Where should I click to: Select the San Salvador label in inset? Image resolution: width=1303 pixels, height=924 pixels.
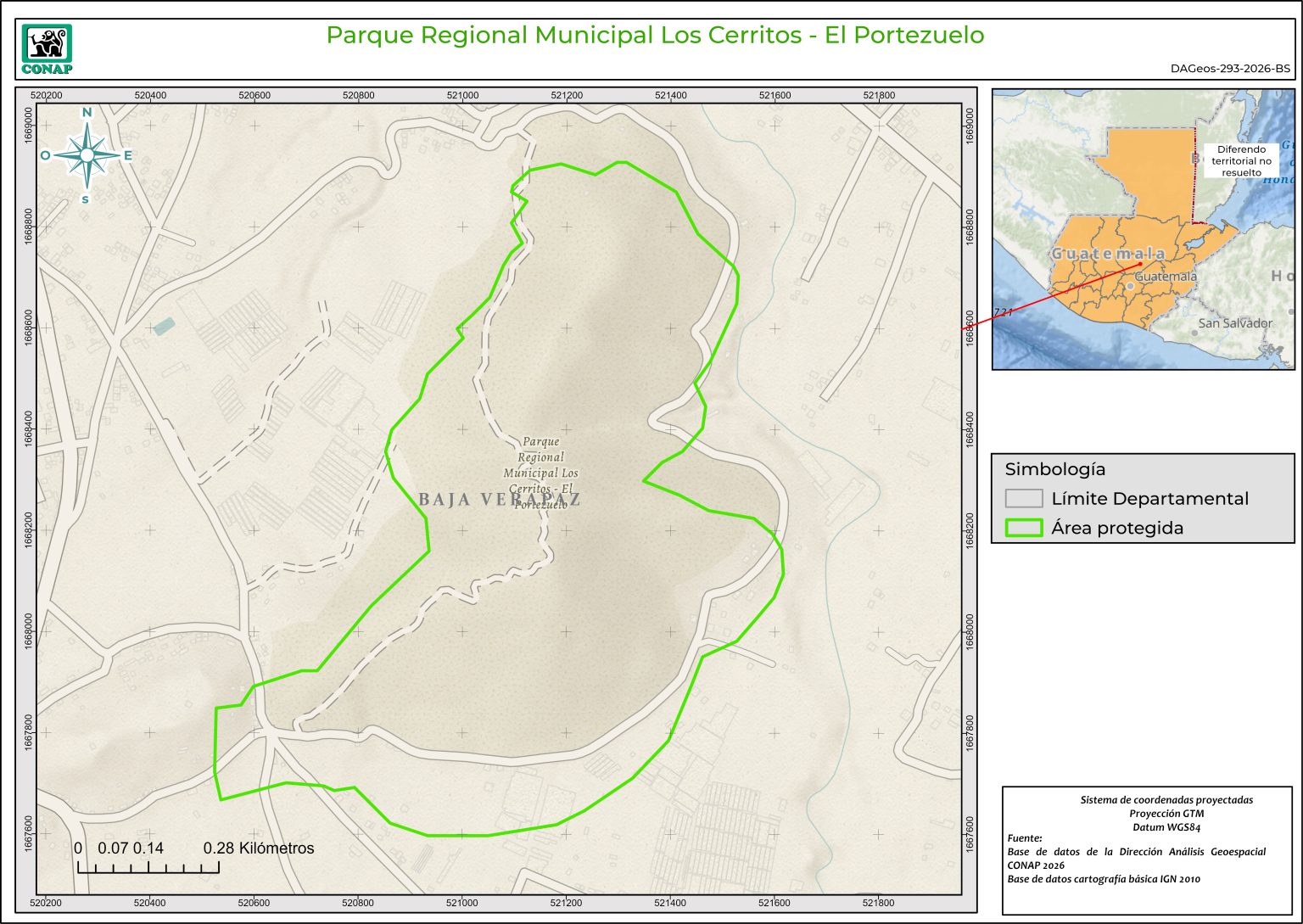pos(1234,323)
